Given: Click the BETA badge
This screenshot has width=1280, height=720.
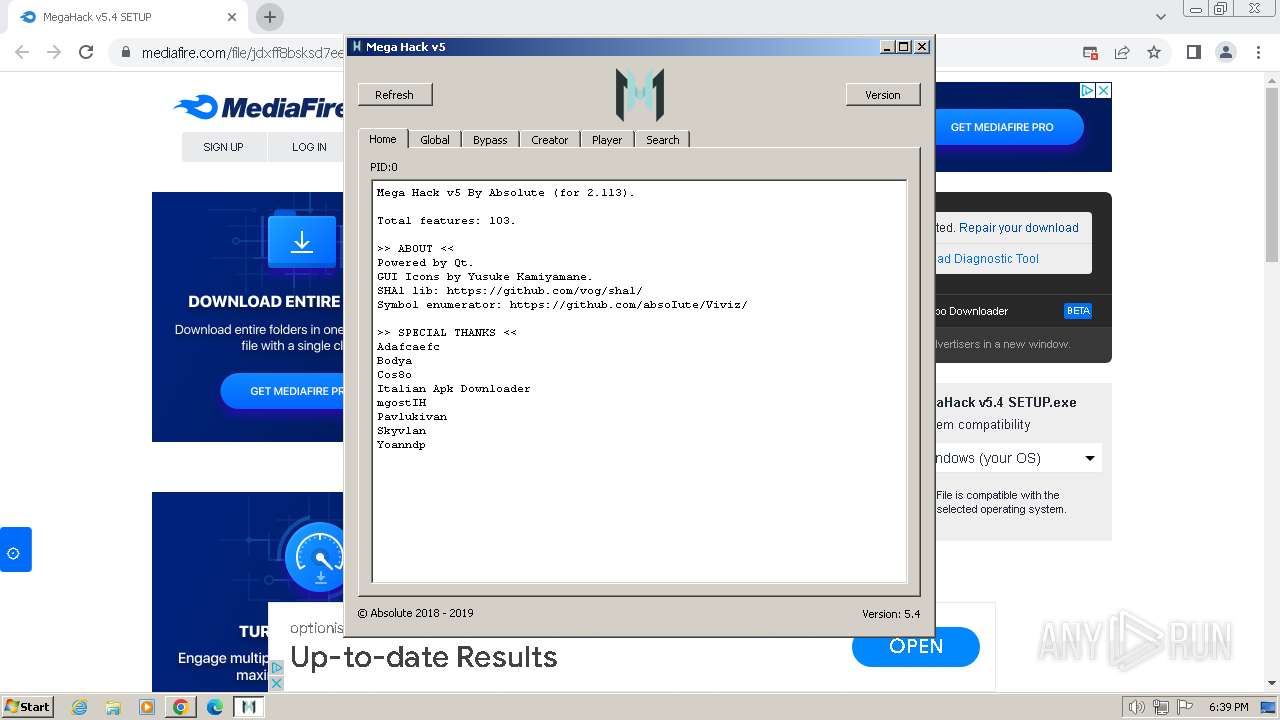Looking at the screenshot, I should (1078, 311).
